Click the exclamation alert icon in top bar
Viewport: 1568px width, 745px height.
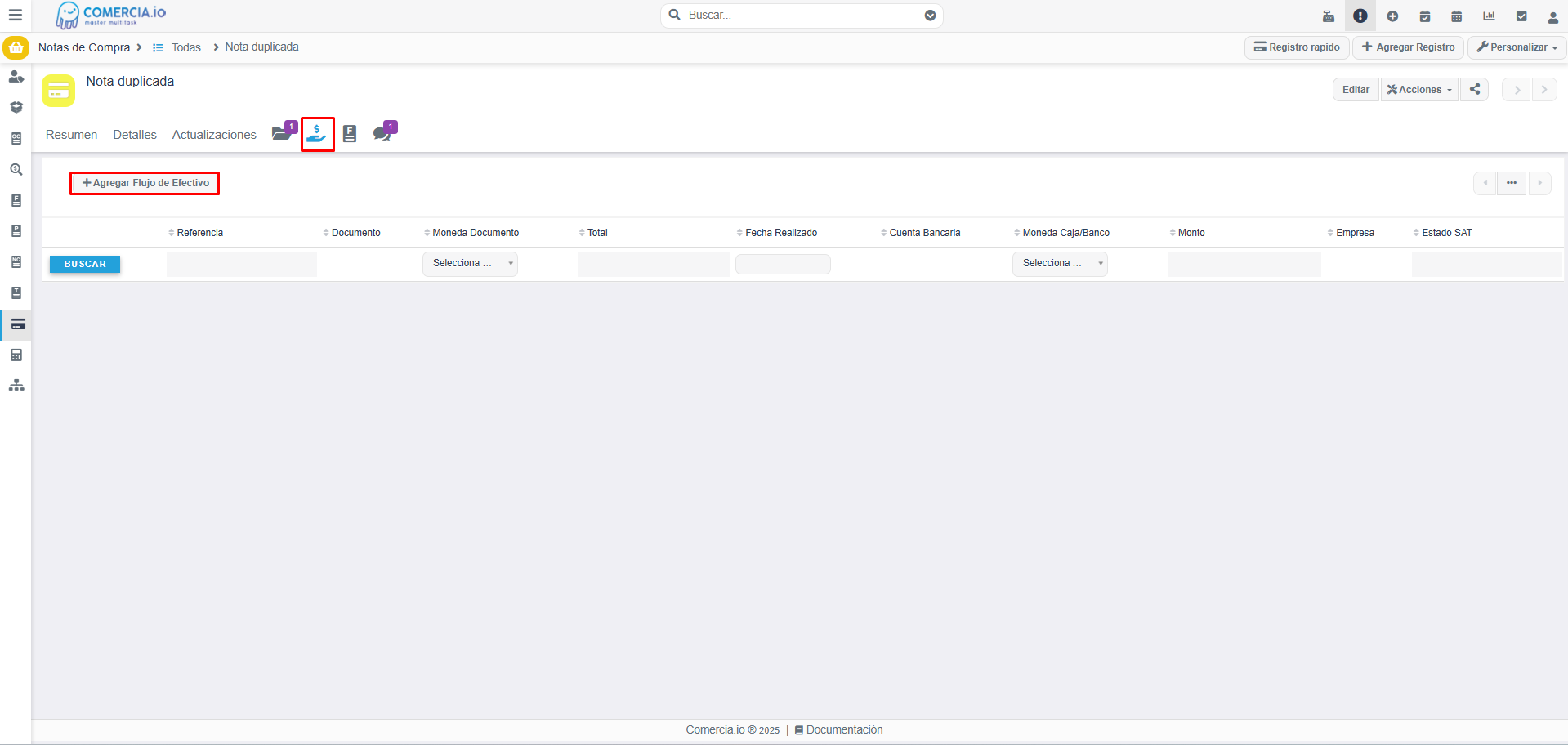[x=1360, y=16]
